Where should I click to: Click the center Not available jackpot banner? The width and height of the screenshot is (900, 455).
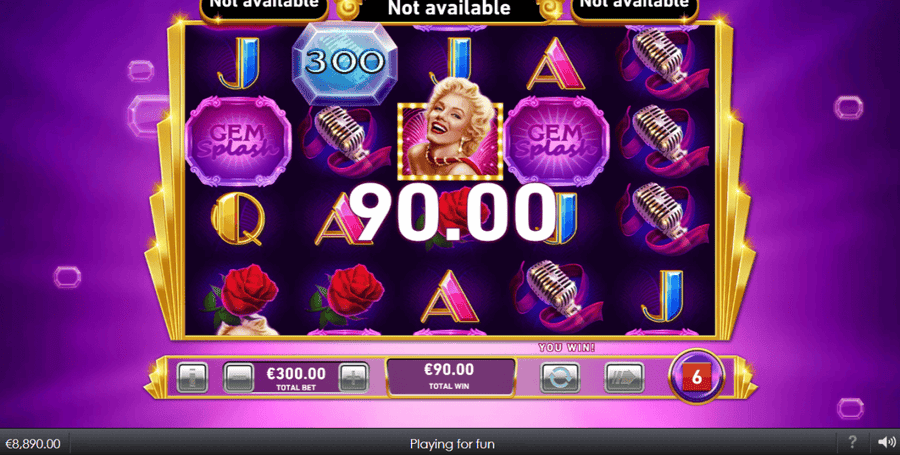[449, 9]
